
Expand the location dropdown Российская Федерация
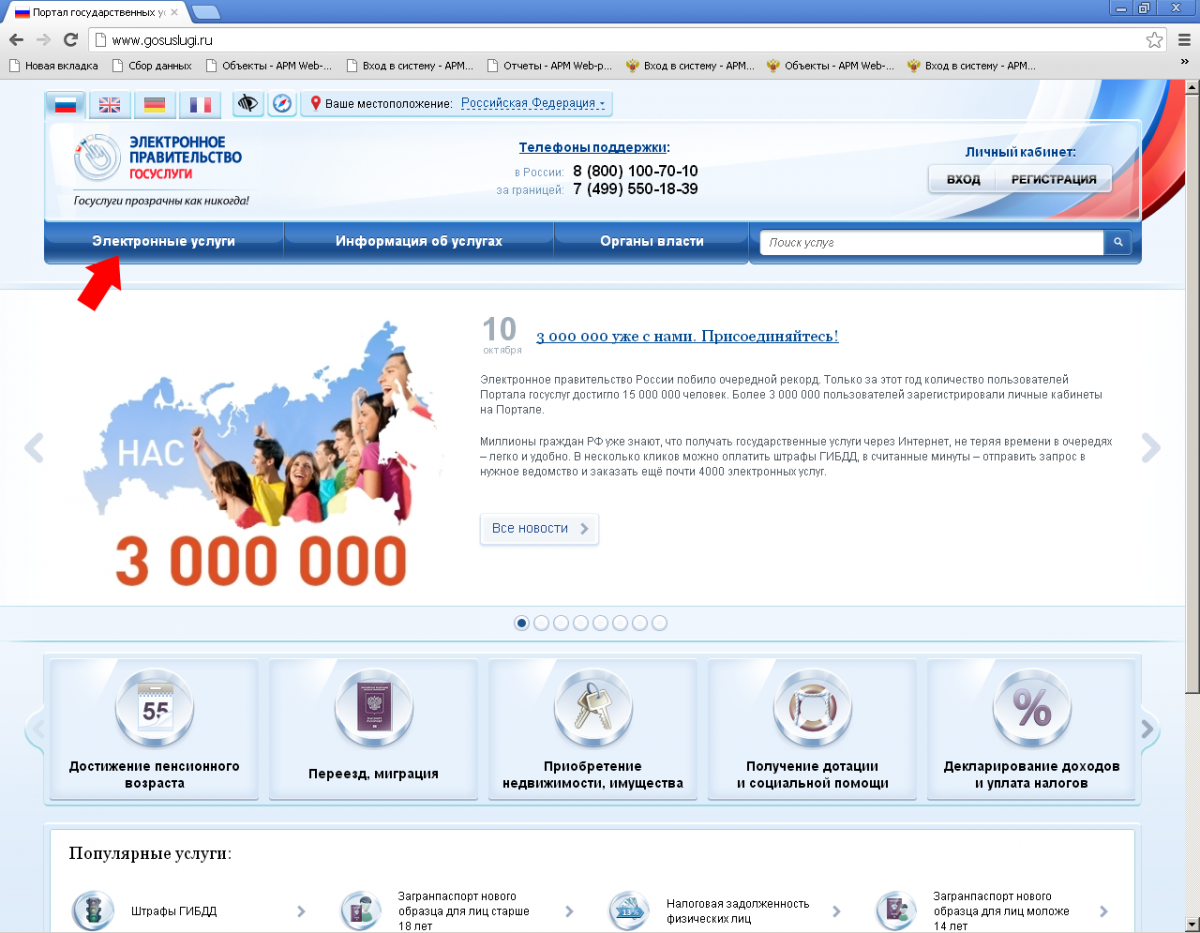(x=532, y=104)
